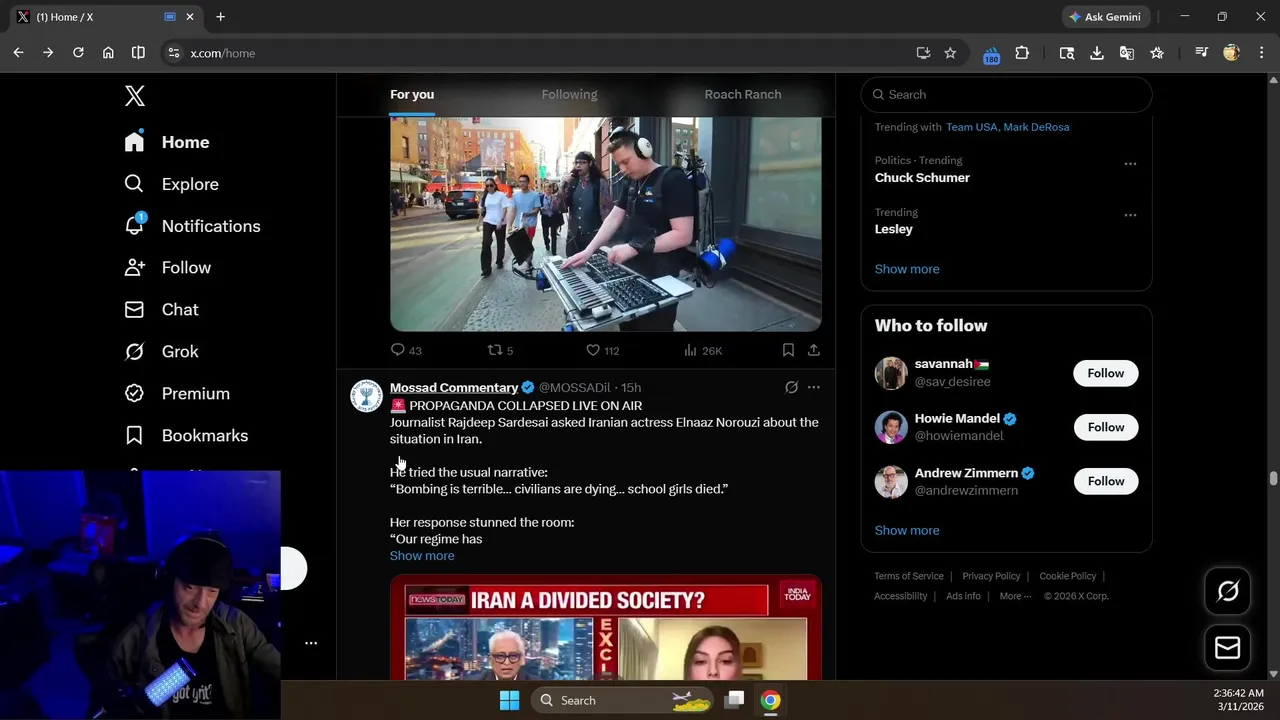This screenshot has height=720, width=1280.
Task: Select the Grok icon in the sidebar
Action: tap(134, 352)
